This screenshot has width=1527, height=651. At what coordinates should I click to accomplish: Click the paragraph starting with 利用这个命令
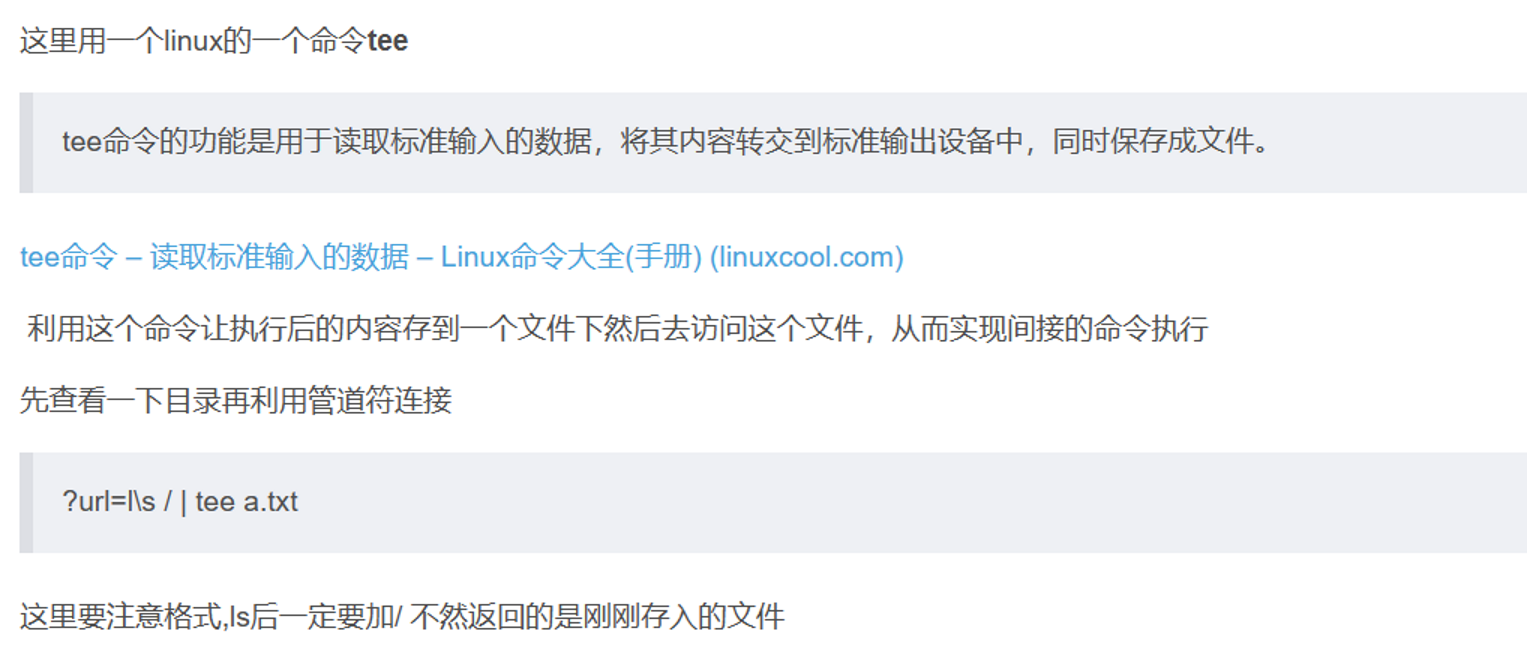(618, 329)
